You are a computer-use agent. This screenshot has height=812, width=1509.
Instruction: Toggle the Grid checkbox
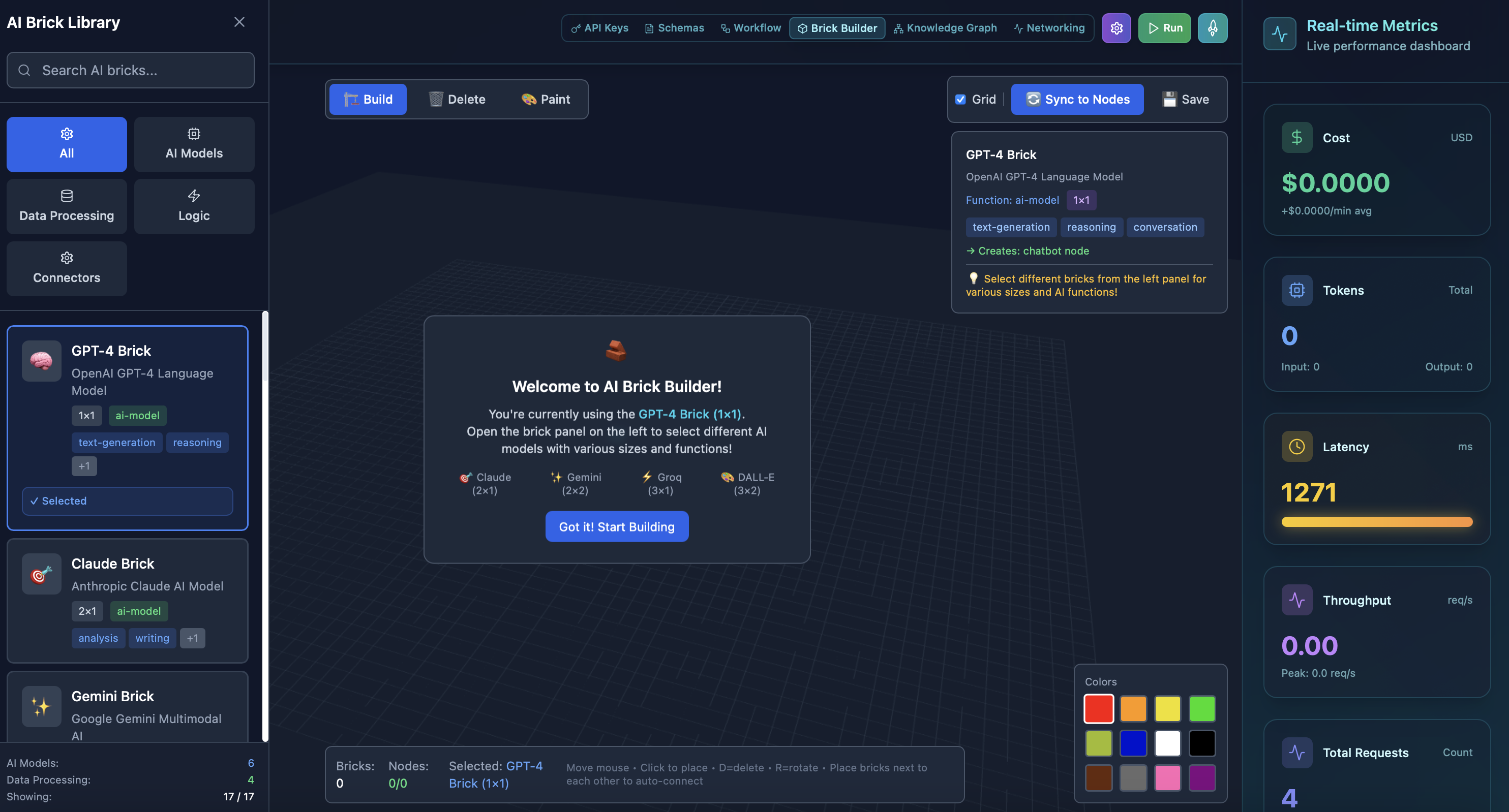[961, 99]
